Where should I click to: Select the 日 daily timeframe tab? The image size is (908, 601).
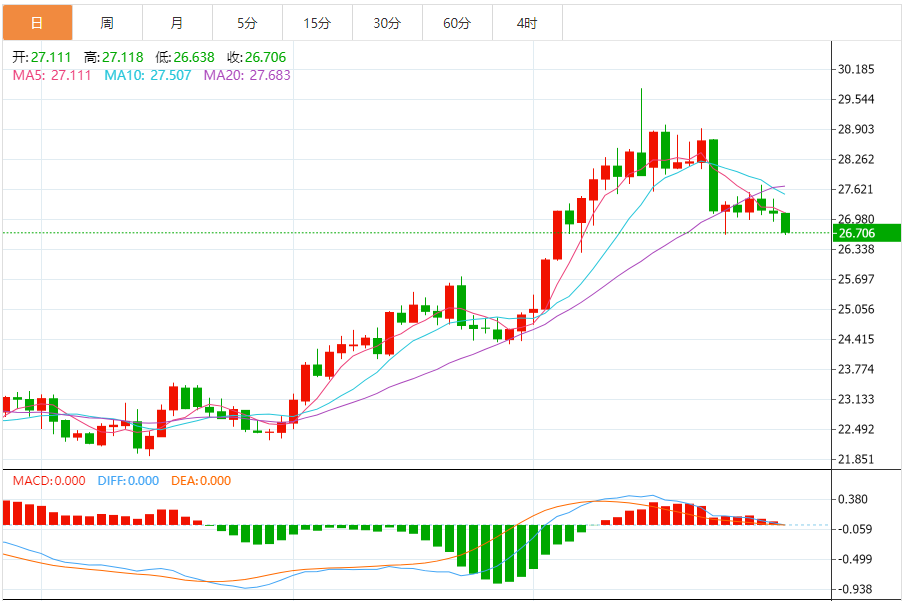37,23
